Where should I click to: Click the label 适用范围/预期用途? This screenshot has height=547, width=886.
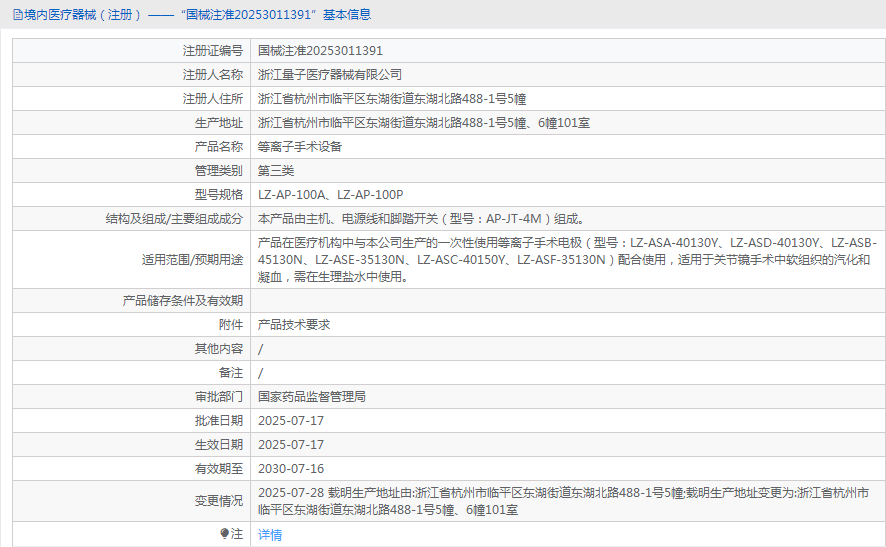(x=192, y=260)
